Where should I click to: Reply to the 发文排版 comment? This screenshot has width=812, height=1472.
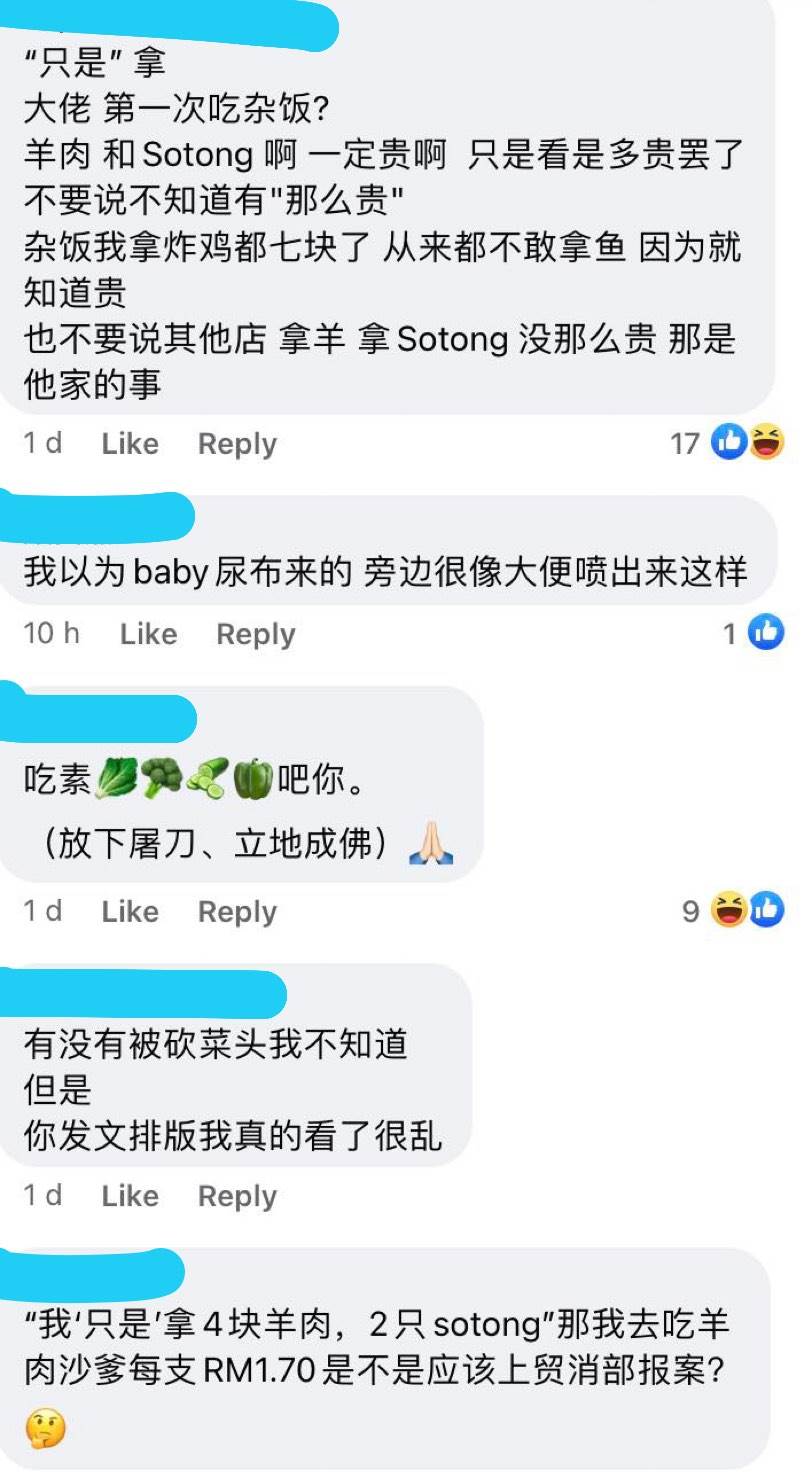(237, 1195)
